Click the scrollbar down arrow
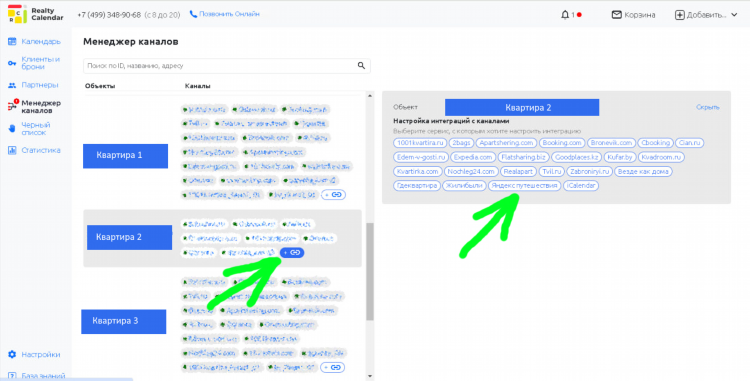Image resolution: width=750 pixels, height=381 pixels. click(370, 377)
